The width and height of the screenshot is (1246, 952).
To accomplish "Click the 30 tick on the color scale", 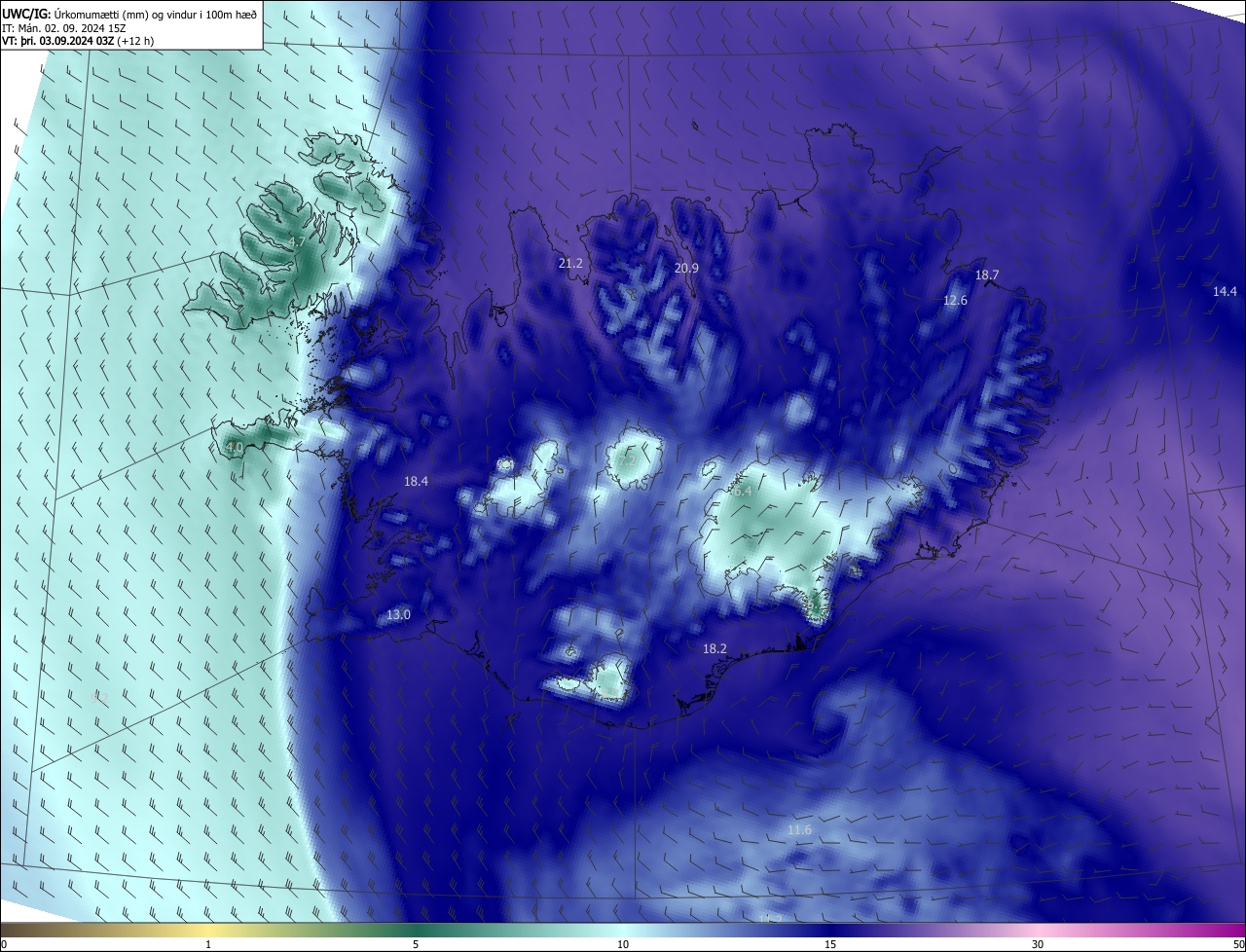I will 1038,945.
